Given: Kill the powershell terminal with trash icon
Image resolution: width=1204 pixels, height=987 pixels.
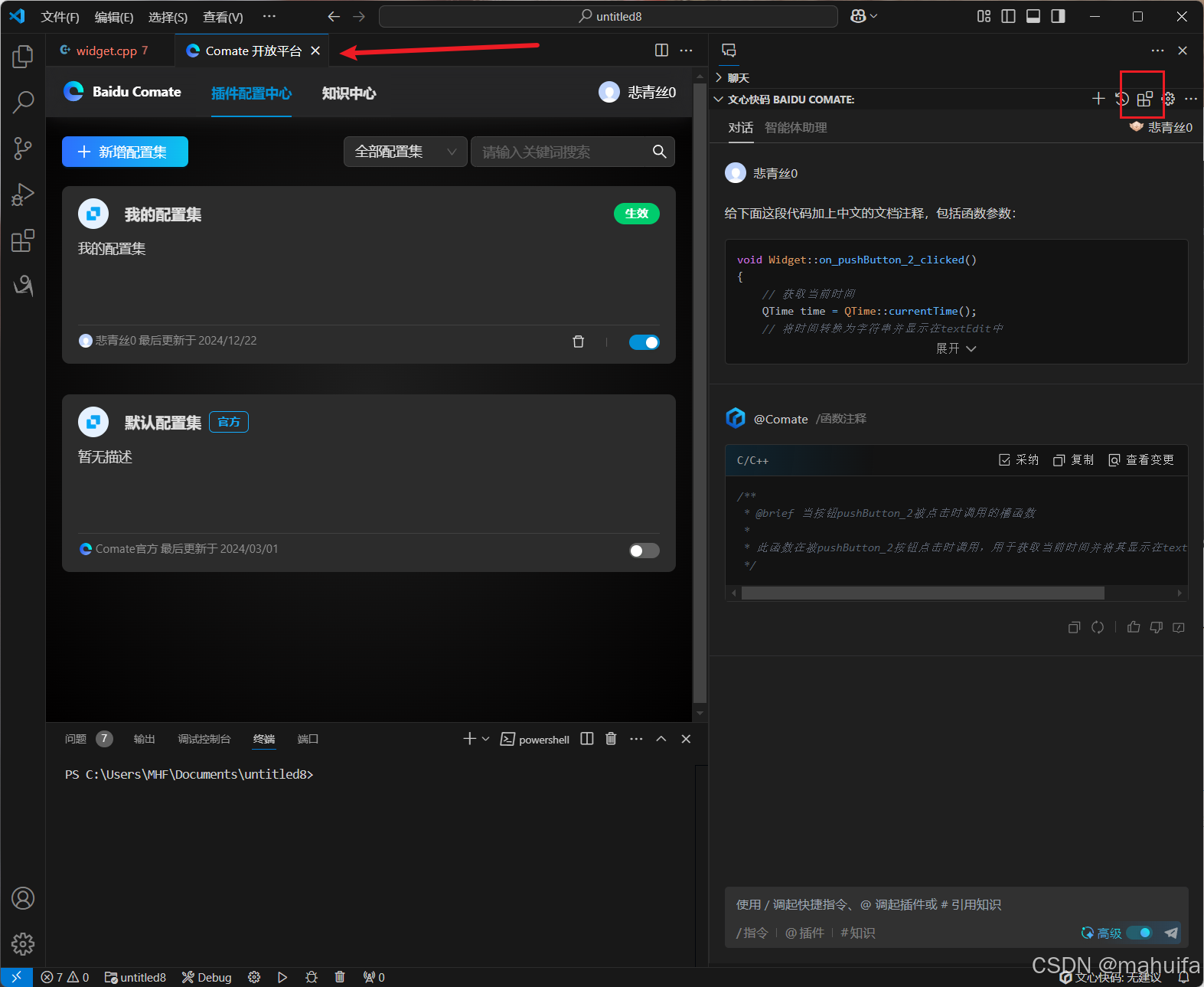Looking at the screenshot, I should click(x=611, y=739).
